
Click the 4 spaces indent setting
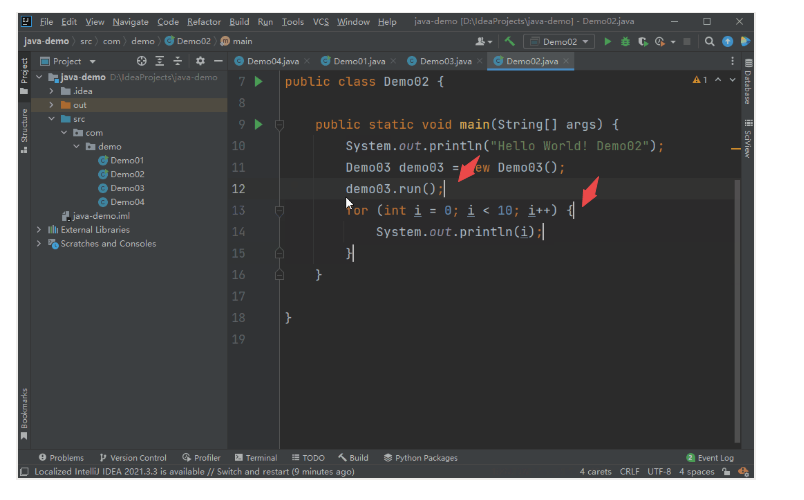coord(696,472)
